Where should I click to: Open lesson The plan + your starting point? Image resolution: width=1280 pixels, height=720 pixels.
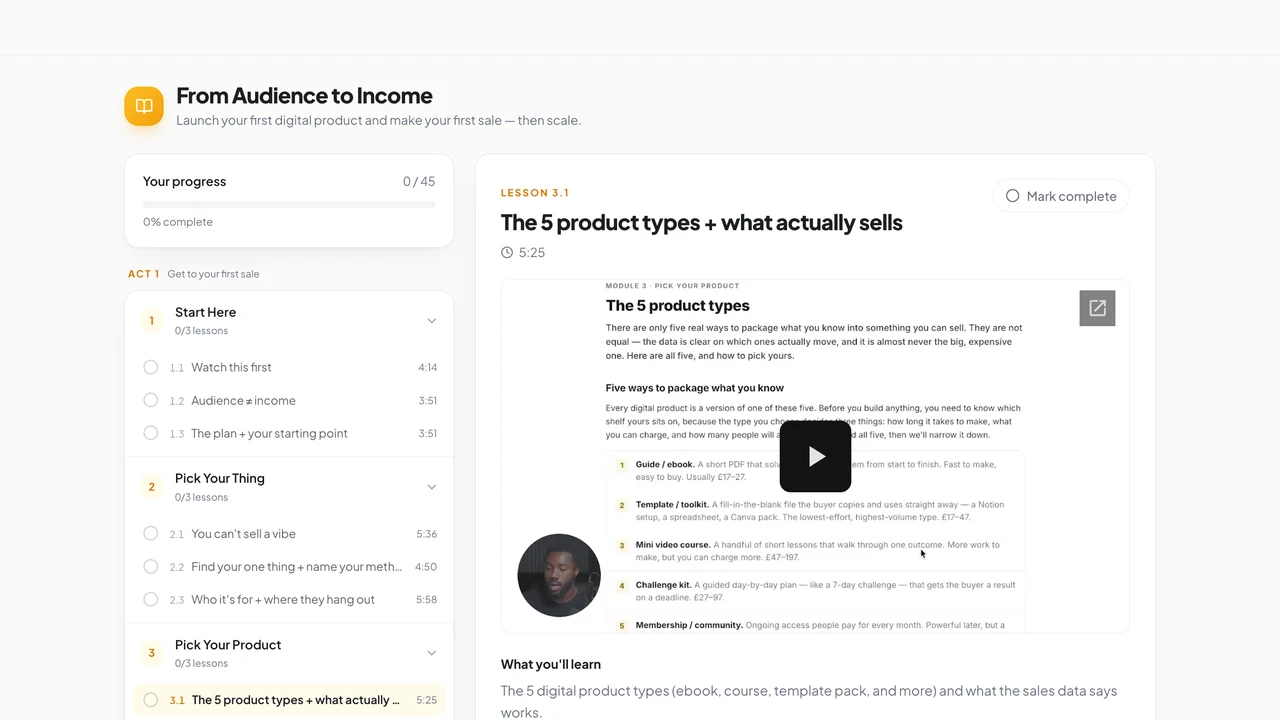(x=289, y=433)
